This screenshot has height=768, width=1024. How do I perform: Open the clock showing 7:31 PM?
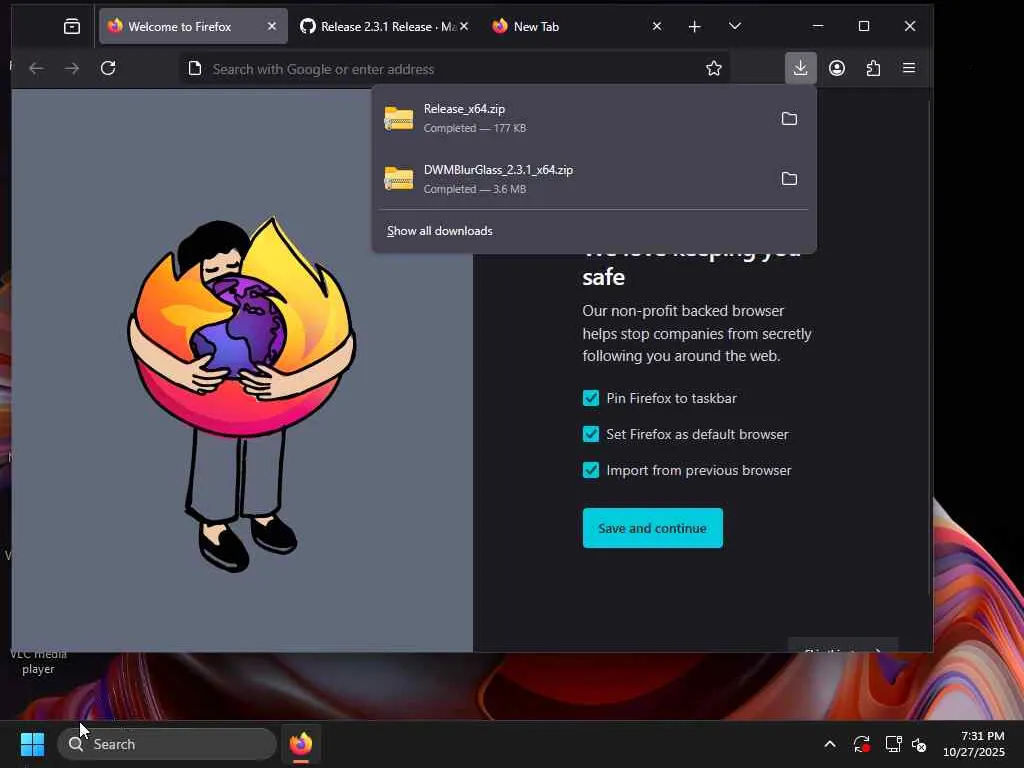tap(974, 744)
